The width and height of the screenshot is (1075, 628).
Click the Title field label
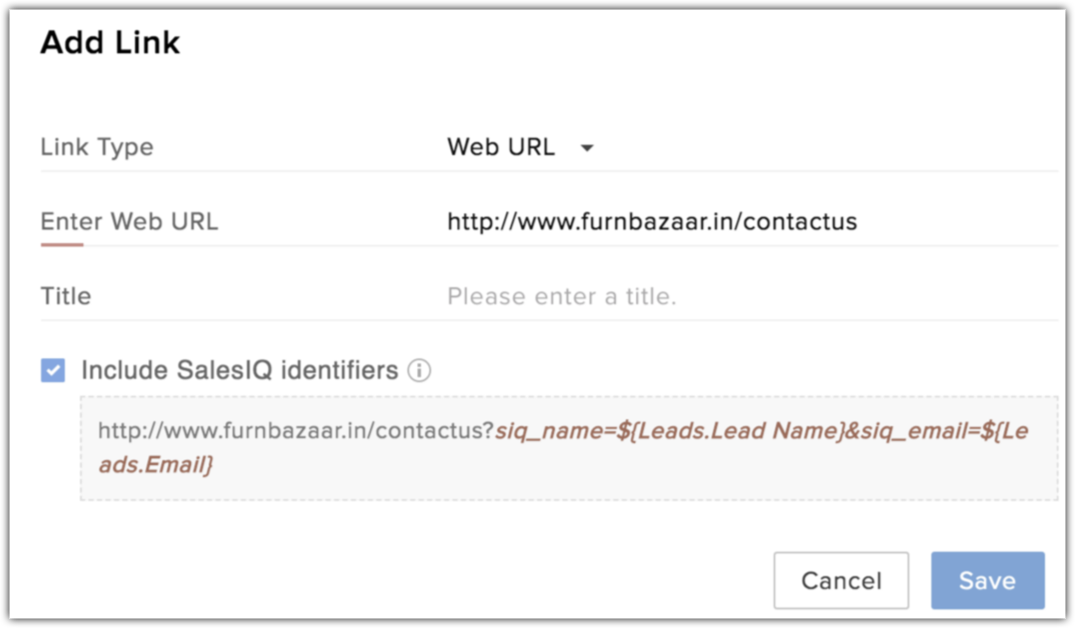point(66,297)
